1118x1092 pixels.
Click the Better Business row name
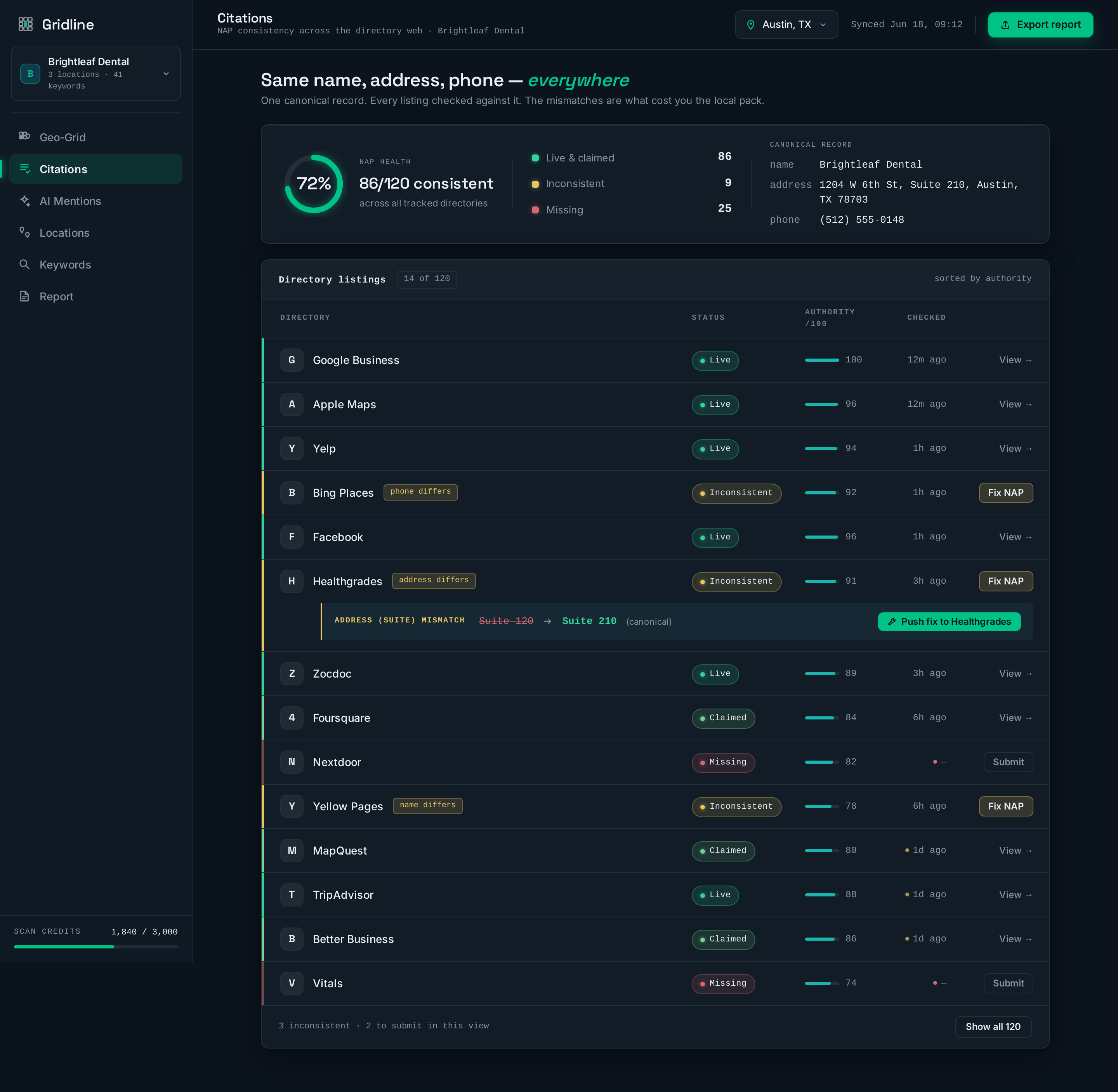(353, 939)
